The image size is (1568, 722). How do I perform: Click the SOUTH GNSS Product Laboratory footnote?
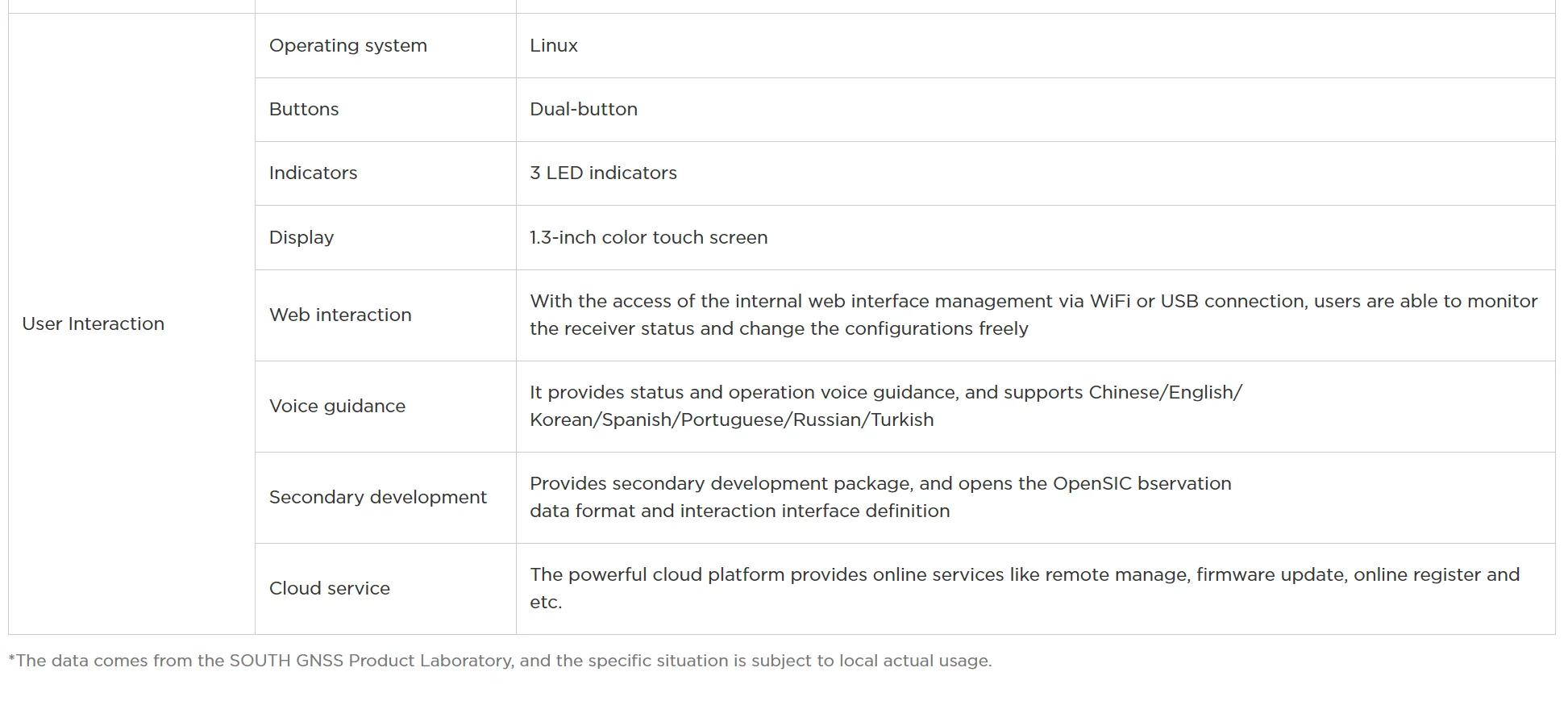point(500,661)
